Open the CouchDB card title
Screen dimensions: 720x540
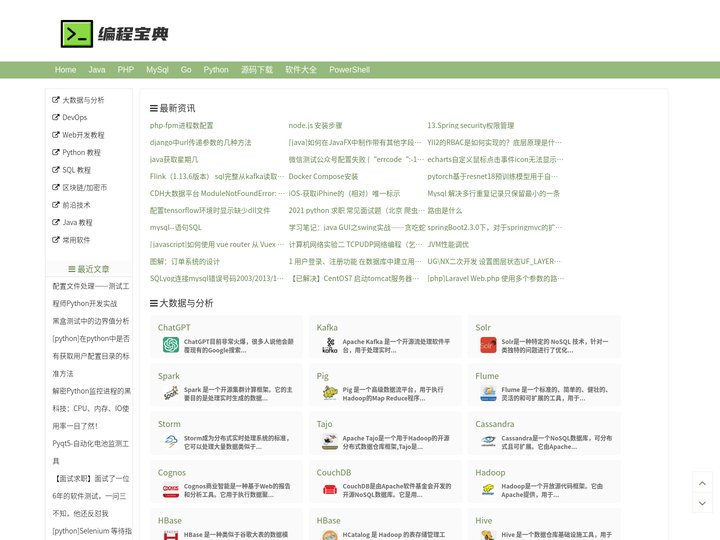coord(334,472)
